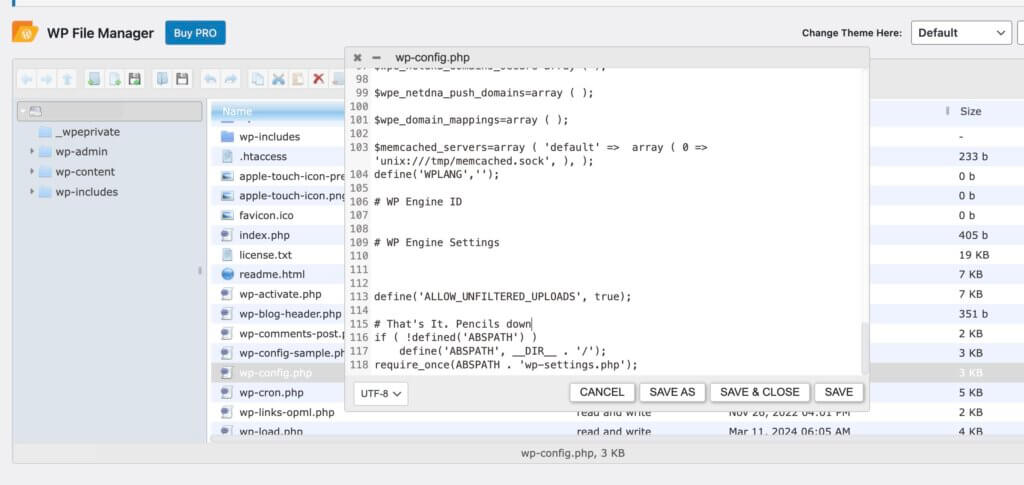The height and width of the screenshot is (485, 1024).
Task: Click the upload files floppy icon with green arrow
Action: [135, 80]
